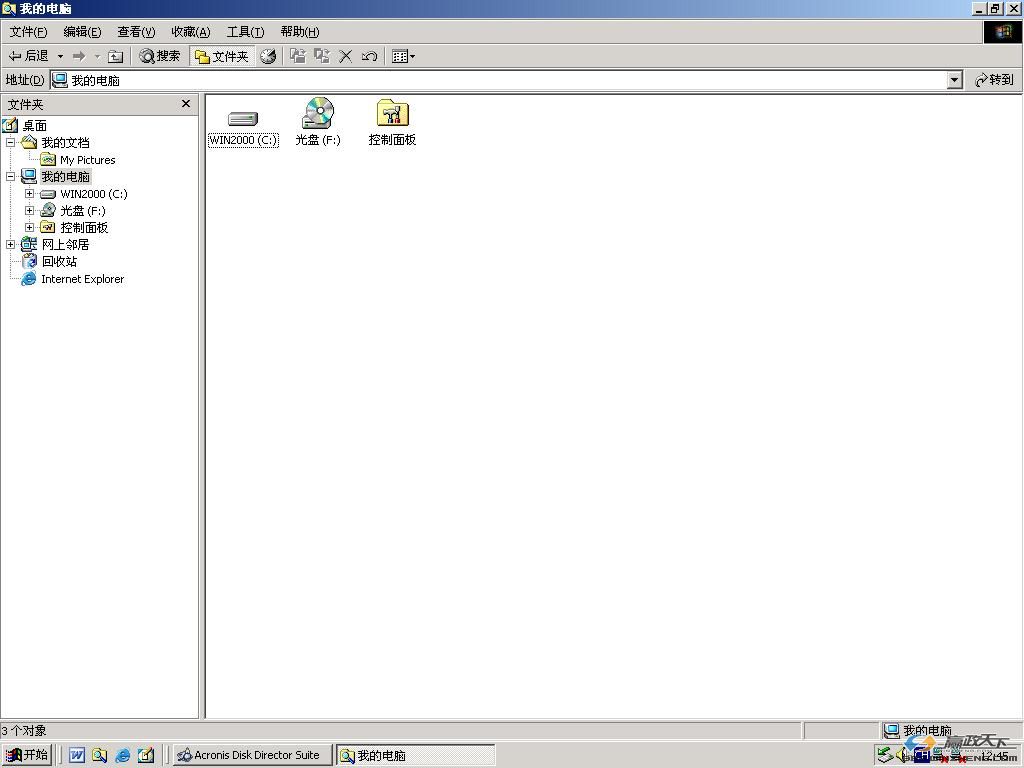
Task: Select 网上邻居 in the folder tree
Action: pos(65,245)
